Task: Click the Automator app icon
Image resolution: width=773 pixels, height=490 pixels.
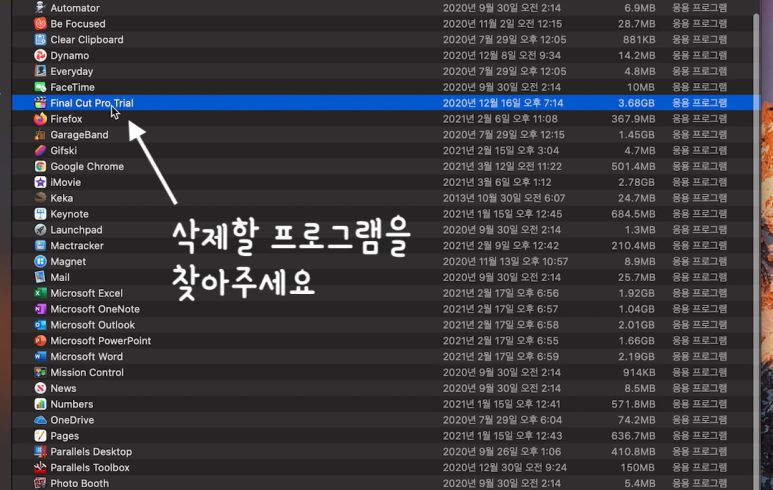Action: click(40, 8)
